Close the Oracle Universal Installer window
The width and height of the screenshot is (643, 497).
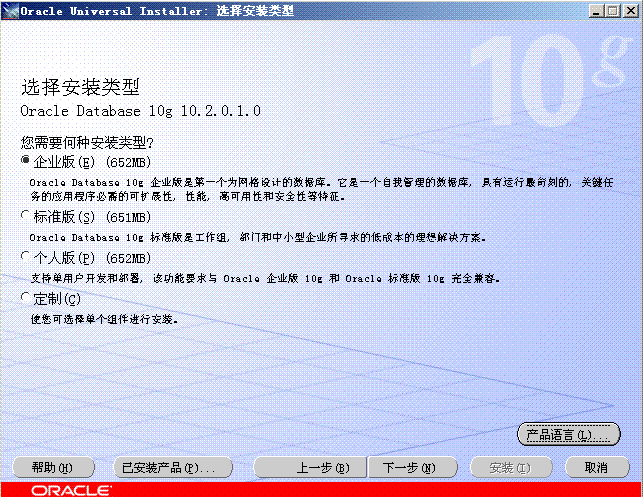pos(630,11)
